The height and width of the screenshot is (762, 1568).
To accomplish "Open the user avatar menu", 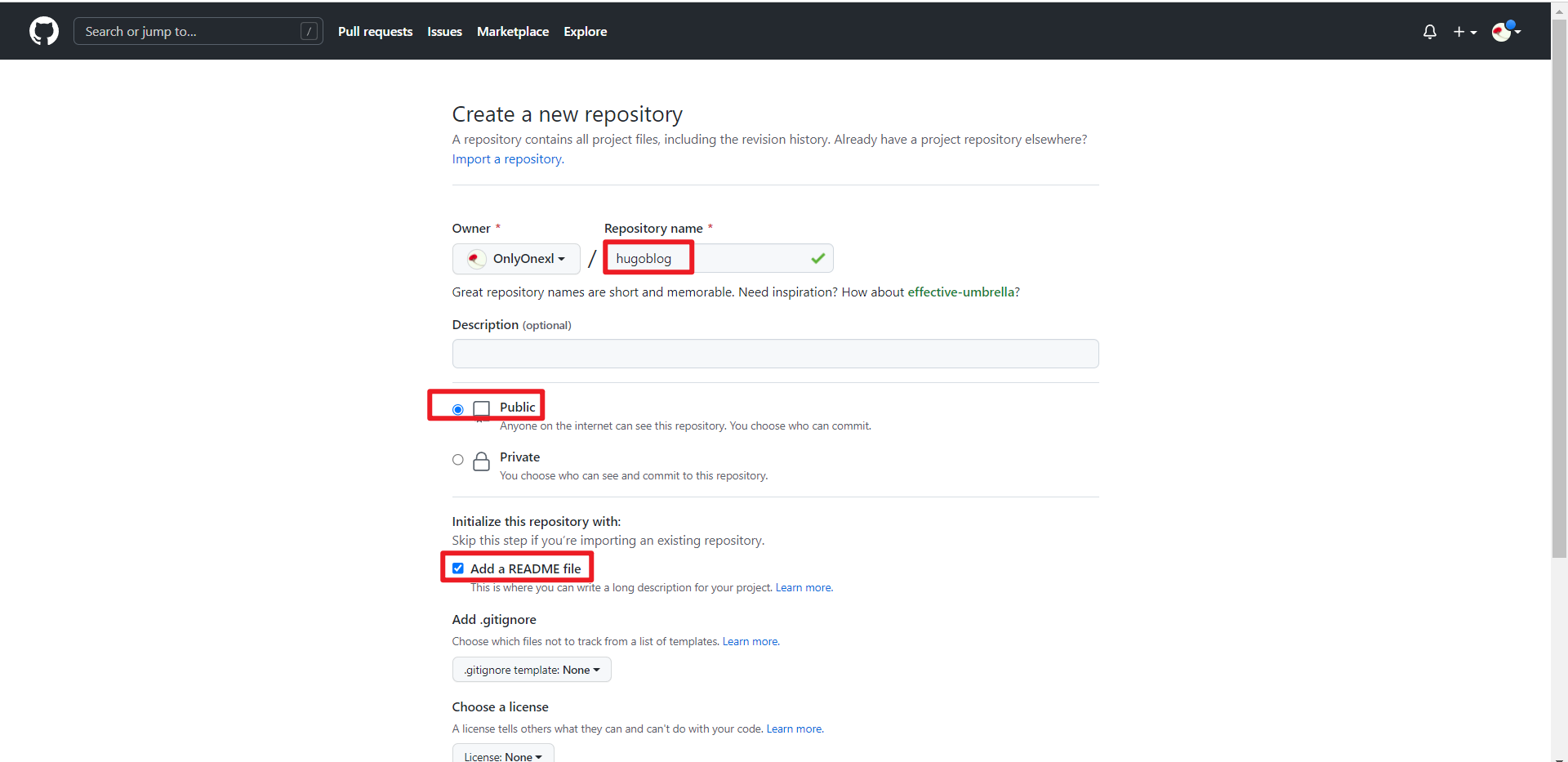I will (x=1504, y=32).
